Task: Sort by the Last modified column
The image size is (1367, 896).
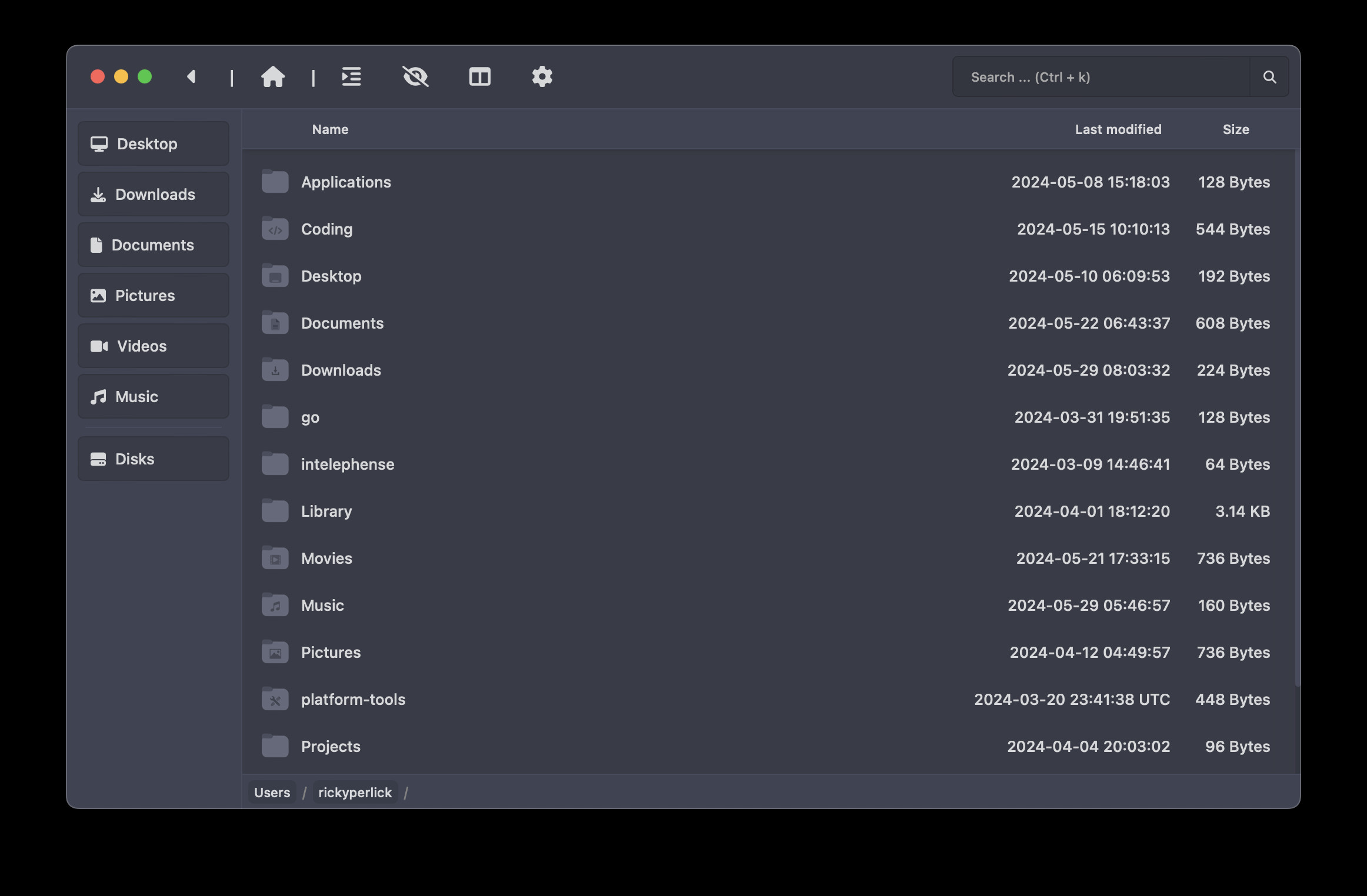Action: (1118, 129)
